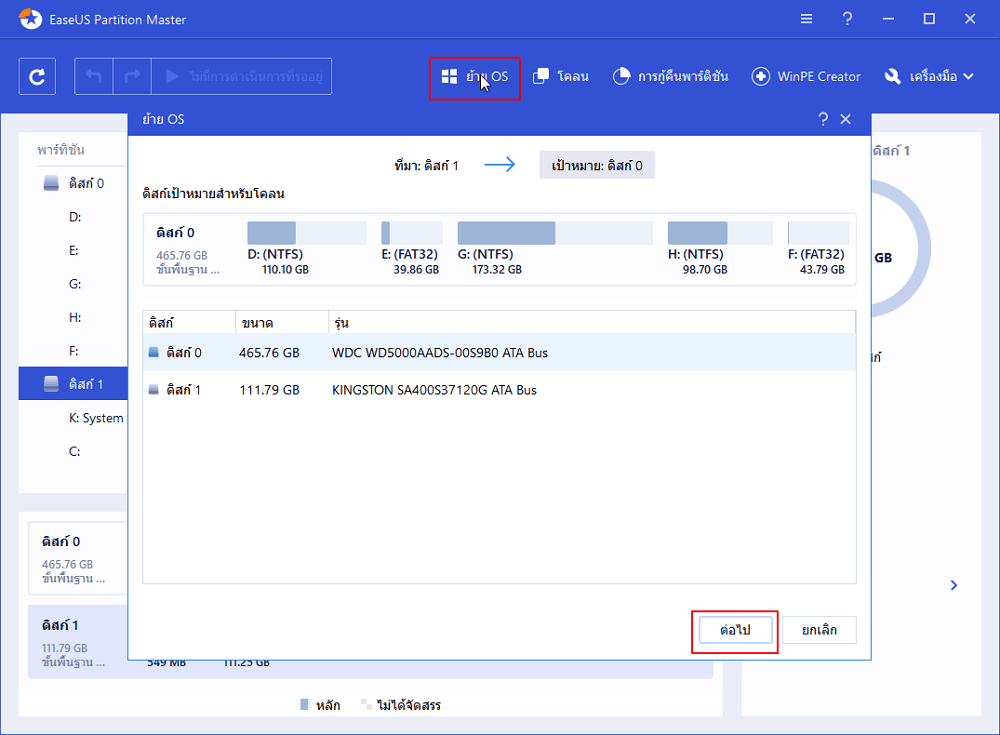Close the ย้าย OS dialog
This screenshot has height=735, width=1000.
click(x=846, y=119)
